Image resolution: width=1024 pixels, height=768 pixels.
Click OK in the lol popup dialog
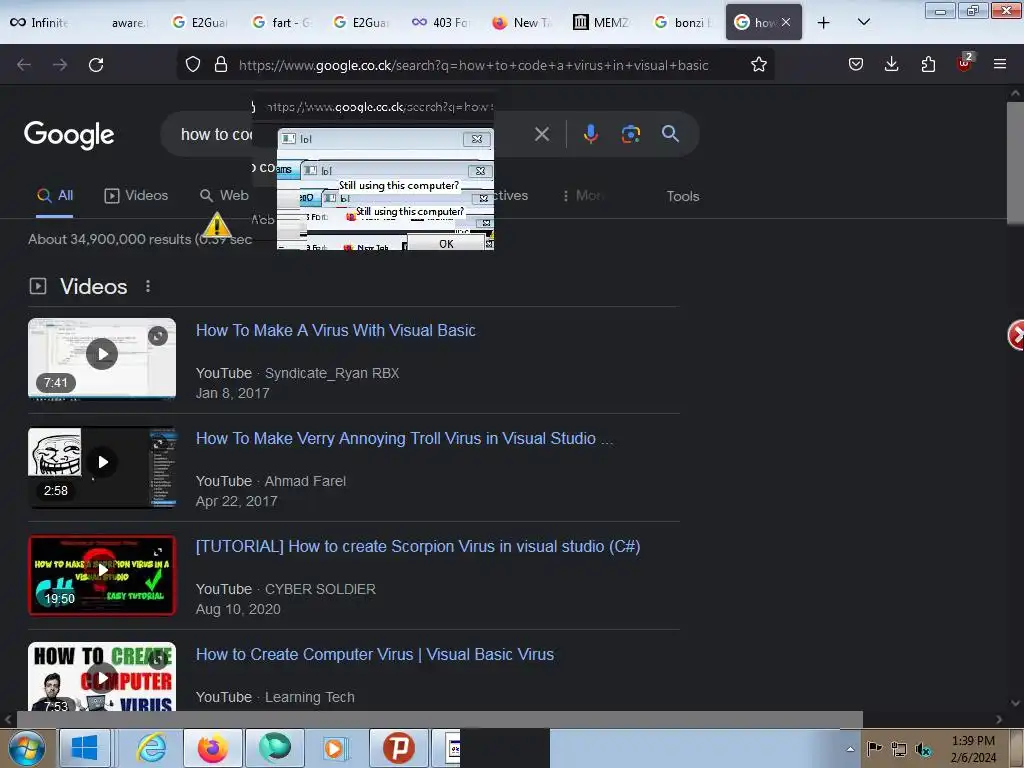coord(447,244)
